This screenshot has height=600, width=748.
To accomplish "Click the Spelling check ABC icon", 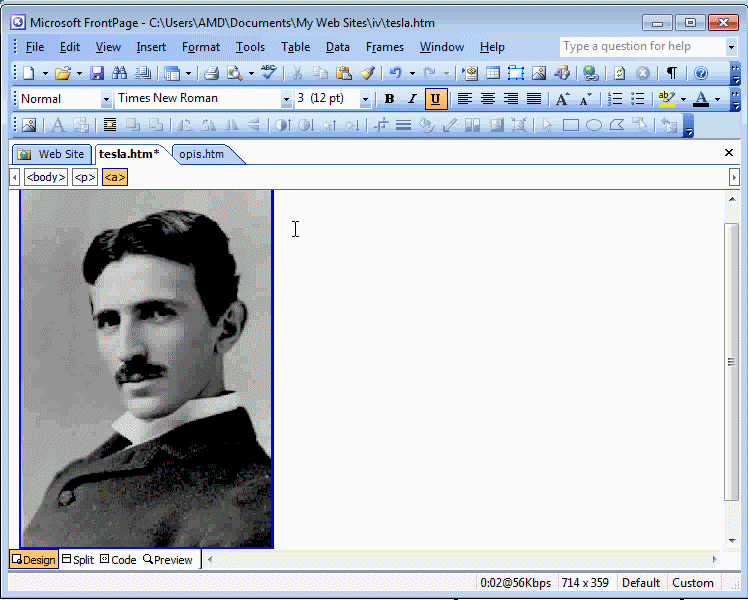I will 268,72.
